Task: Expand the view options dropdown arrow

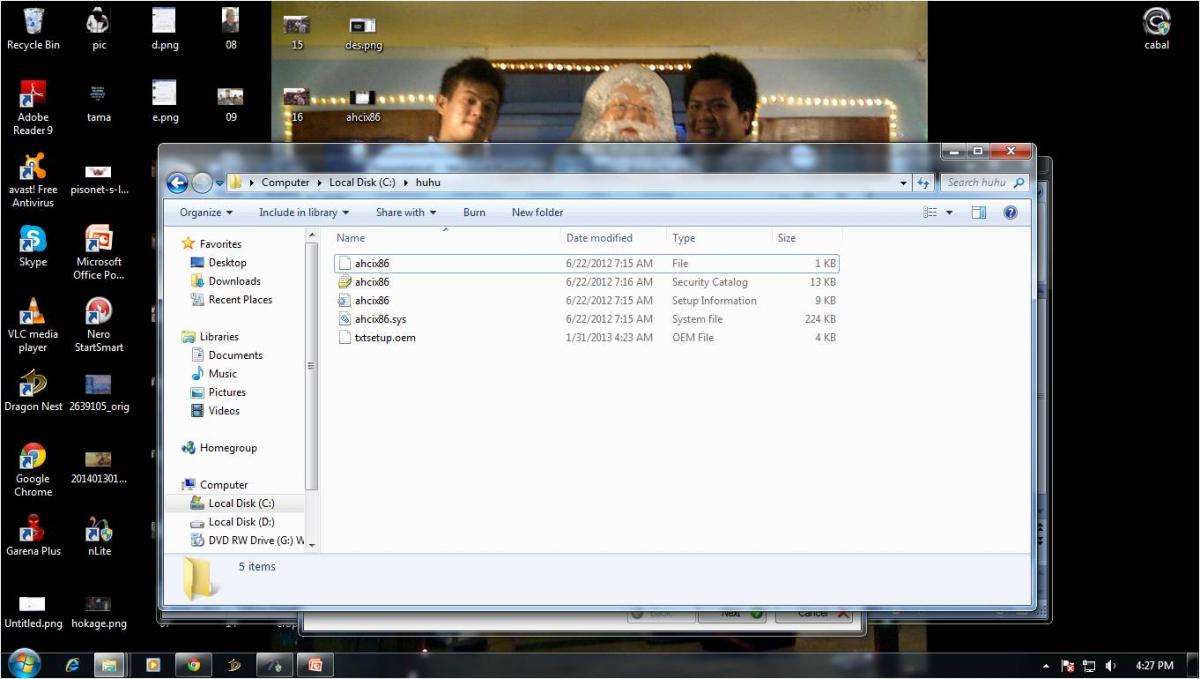Action: pos(949,212)
